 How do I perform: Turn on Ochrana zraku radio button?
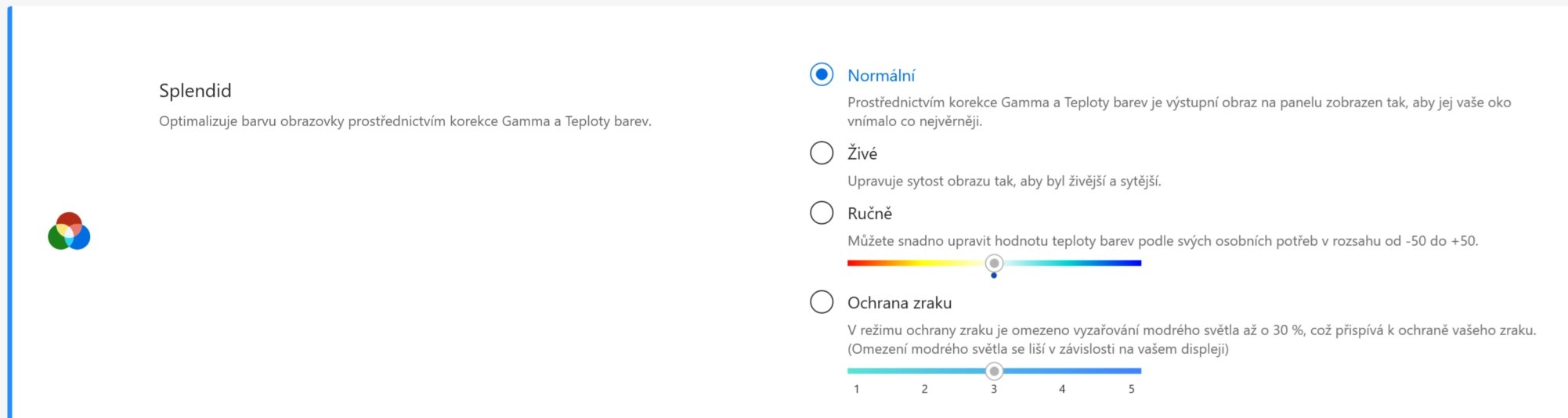coord(821,302)
